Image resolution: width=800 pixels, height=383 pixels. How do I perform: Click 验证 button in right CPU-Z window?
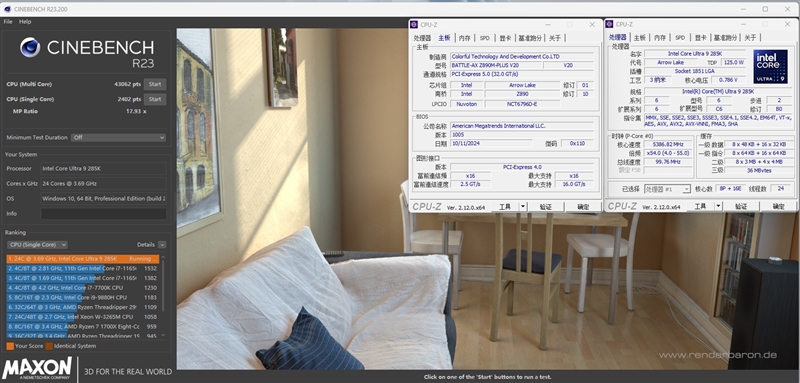click(x=741, y=207)
